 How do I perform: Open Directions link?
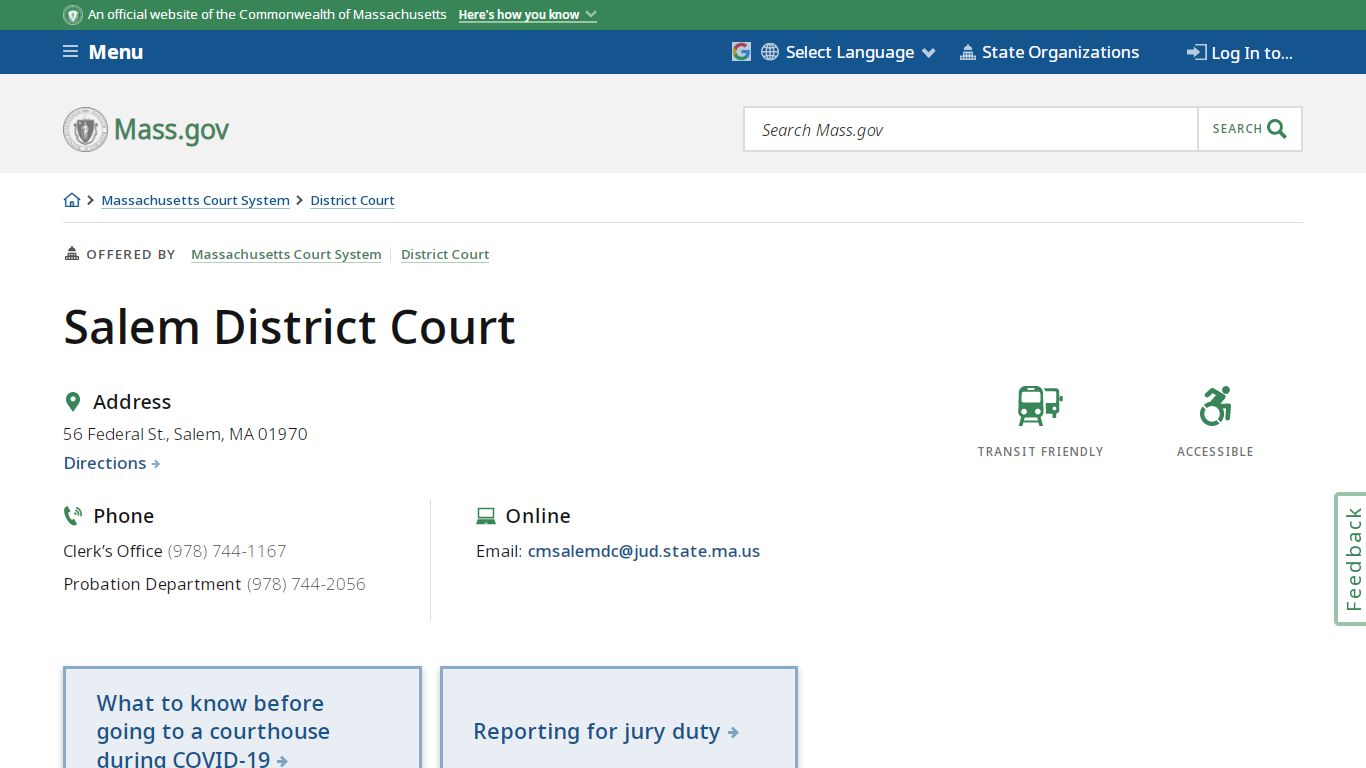pos(112,463)
